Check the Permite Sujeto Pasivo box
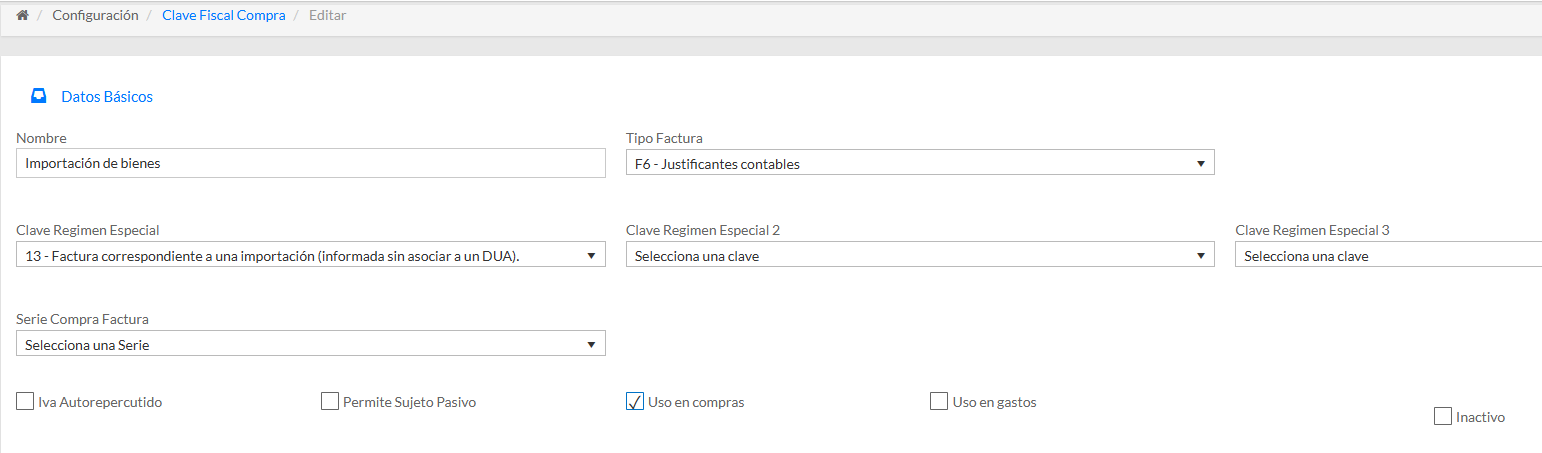Screen dimensions: 1542x453 coord(330,402)
